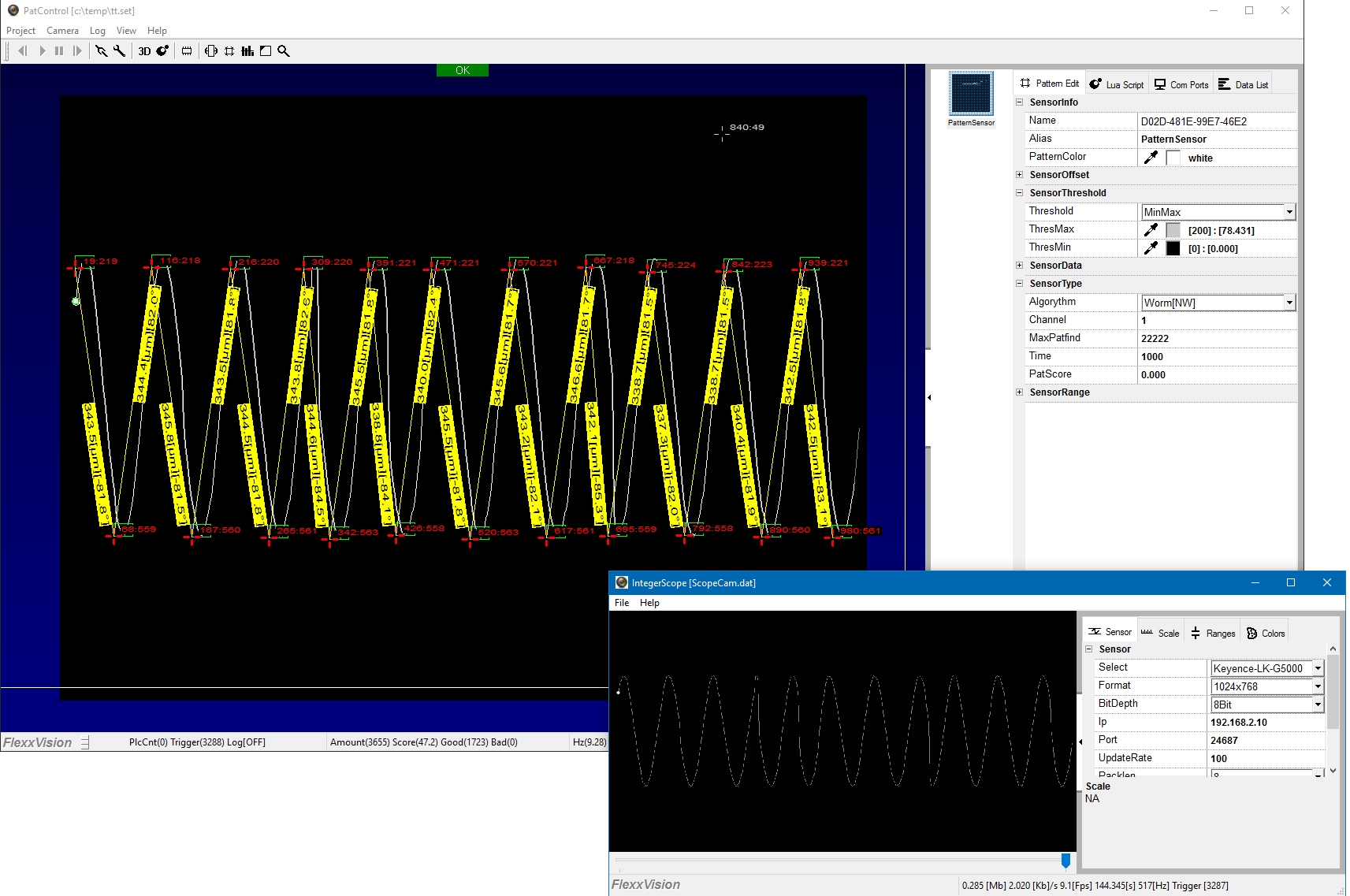The image size is (1350, 896).
Task: Open the Threshold MinMax dropdown
Action: (x=1289, y=212)
